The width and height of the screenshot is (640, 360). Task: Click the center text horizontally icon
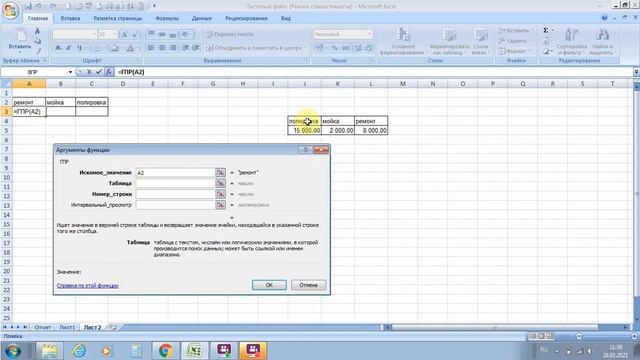pyautogui.click(x=162, y=48)
